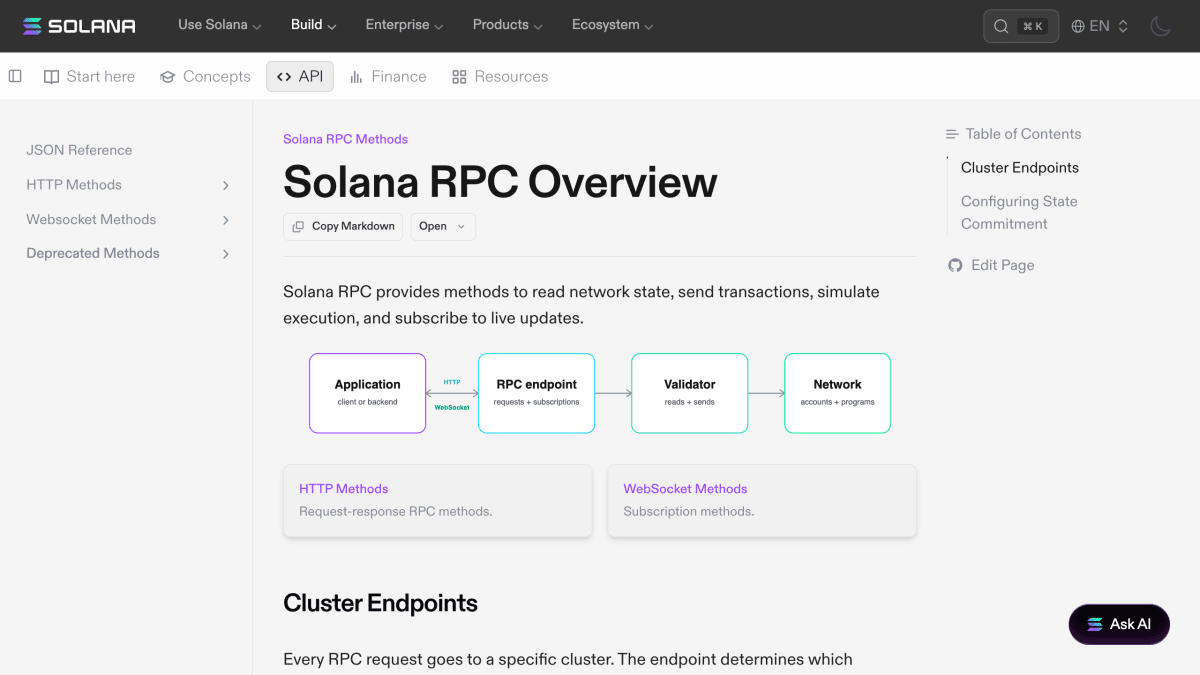Expand the Ecosystem menu

click(x=612, y=25)
